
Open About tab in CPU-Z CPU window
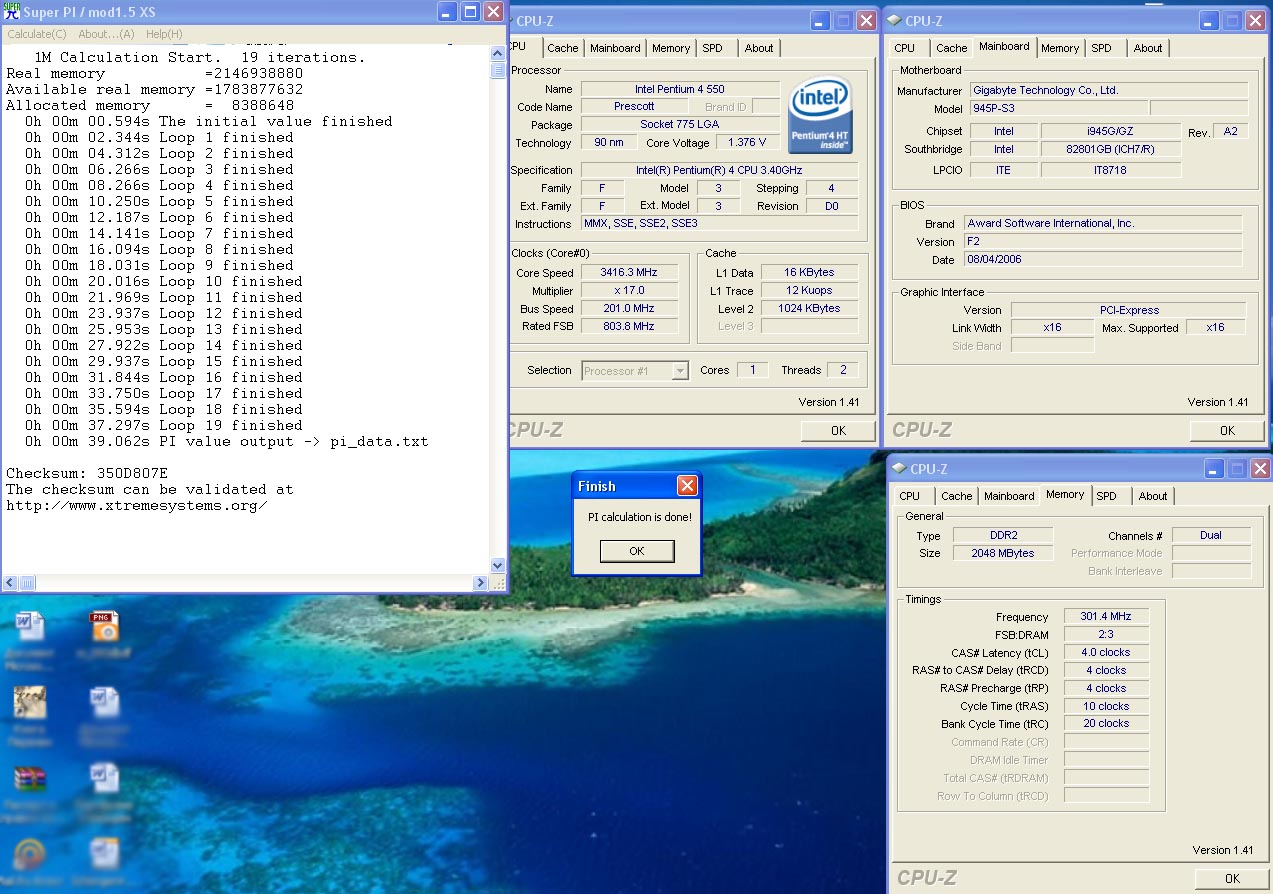[x=759, y=48]
